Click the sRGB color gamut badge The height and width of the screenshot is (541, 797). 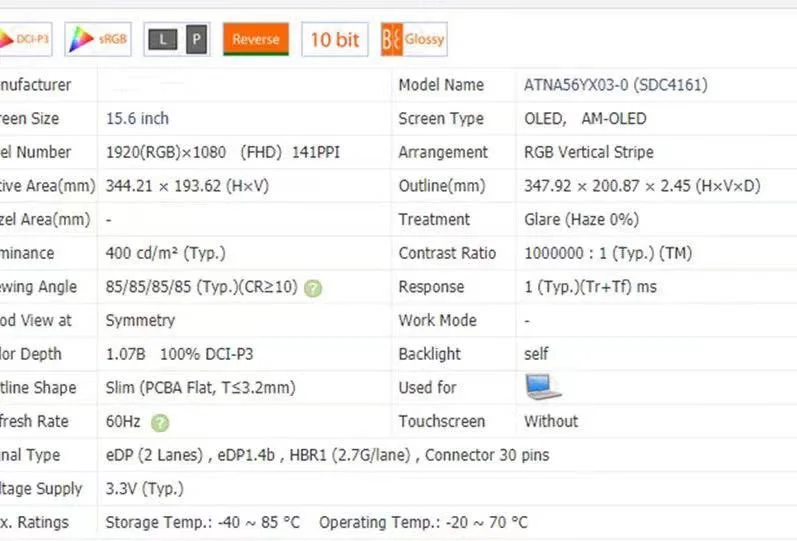click(x=98, y=39)
